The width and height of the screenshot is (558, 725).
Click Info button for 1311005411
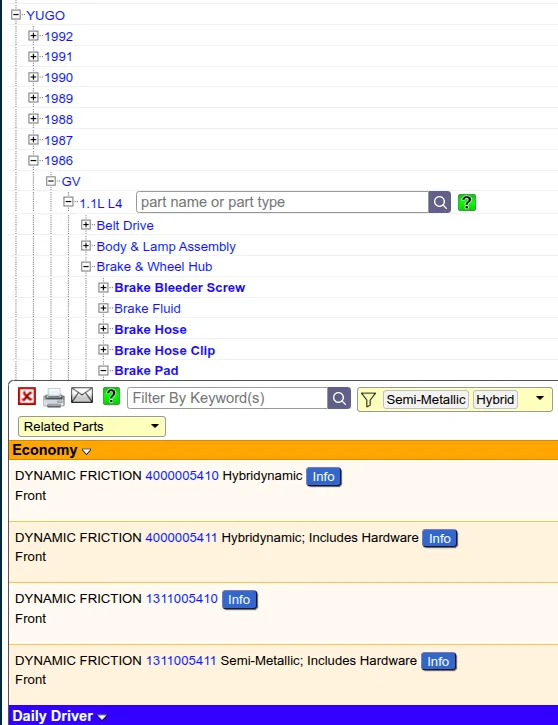[x=438, y=661]
